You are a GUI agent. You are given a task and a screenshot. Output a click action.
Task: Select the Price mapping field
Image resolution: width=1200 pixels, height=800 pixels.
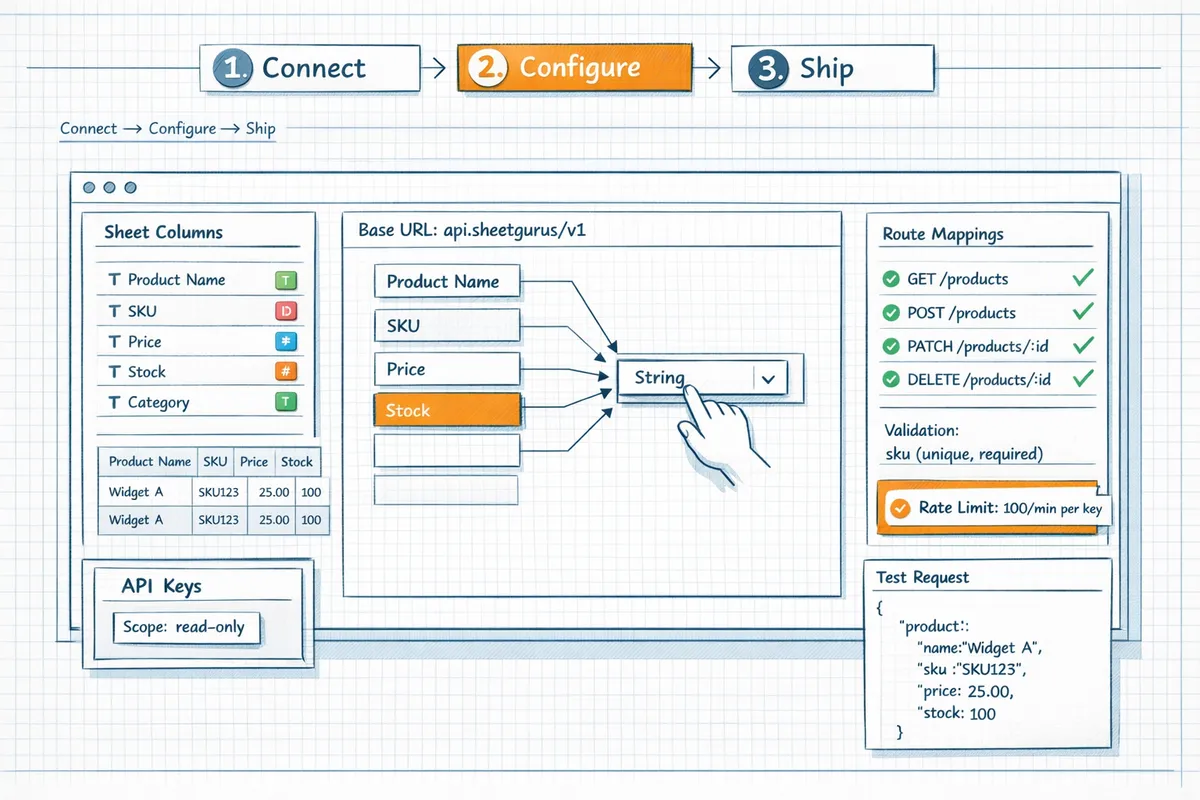click(x=447, y=370)
